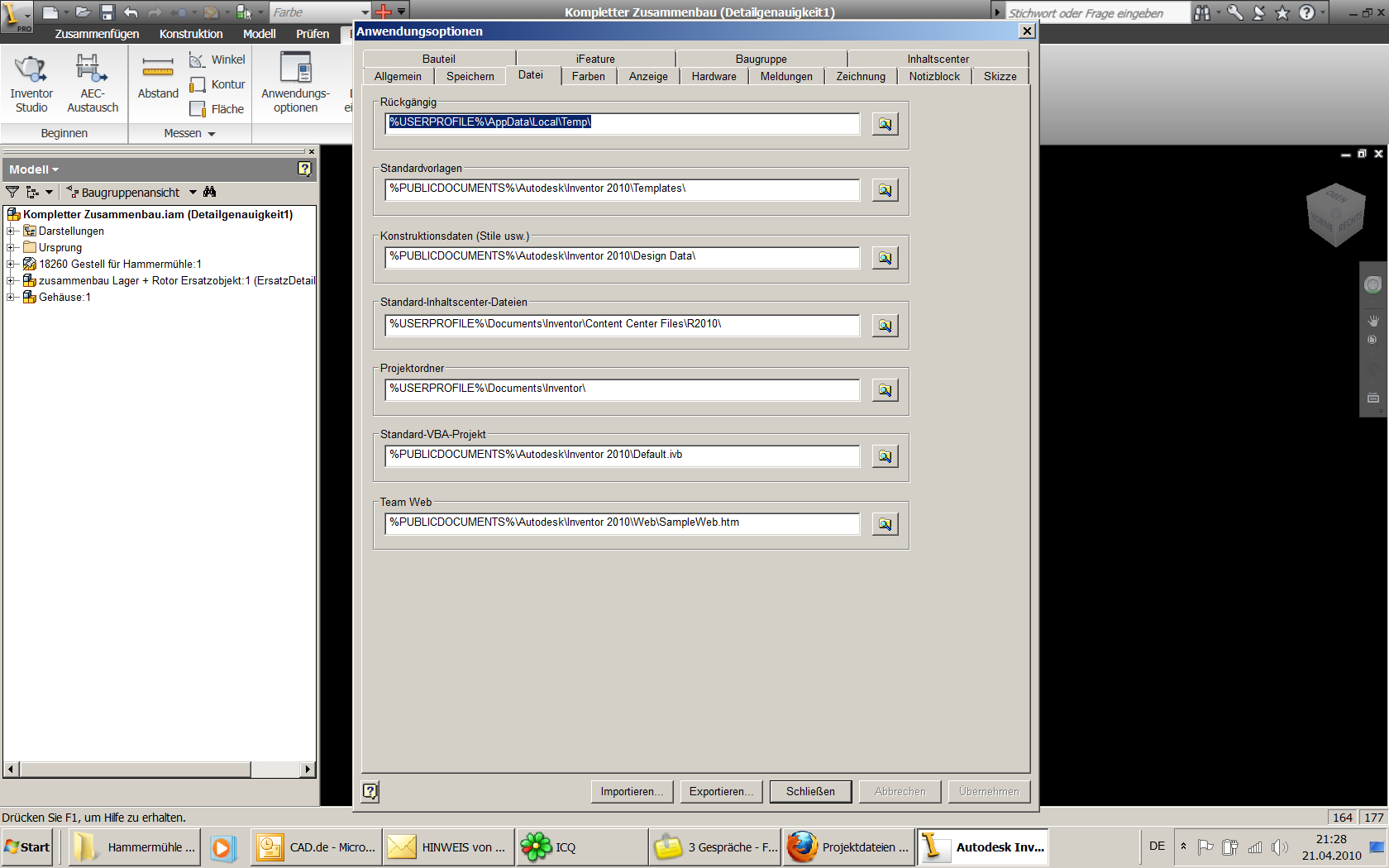Click the dialog help icon at the bottom left
Screen dimensions: 1389x868
(370, 791)
